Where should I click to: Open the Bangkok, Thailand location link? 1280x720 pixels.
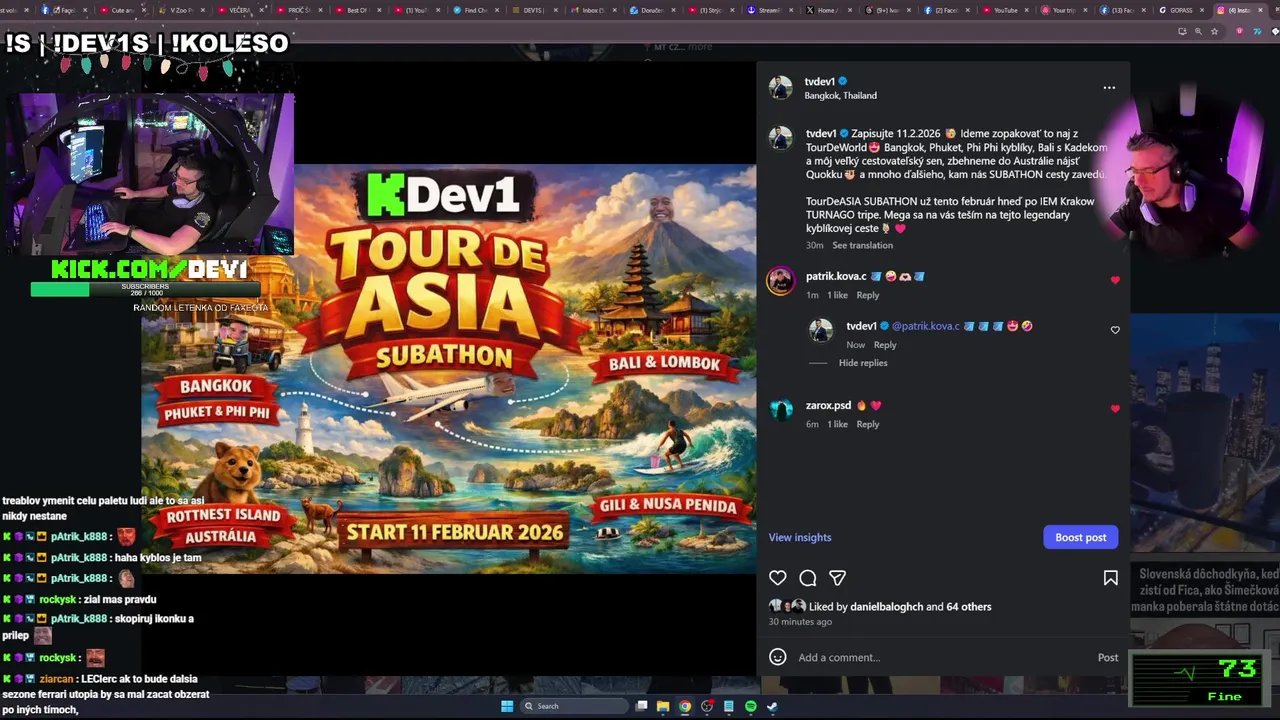click(840, 96)
